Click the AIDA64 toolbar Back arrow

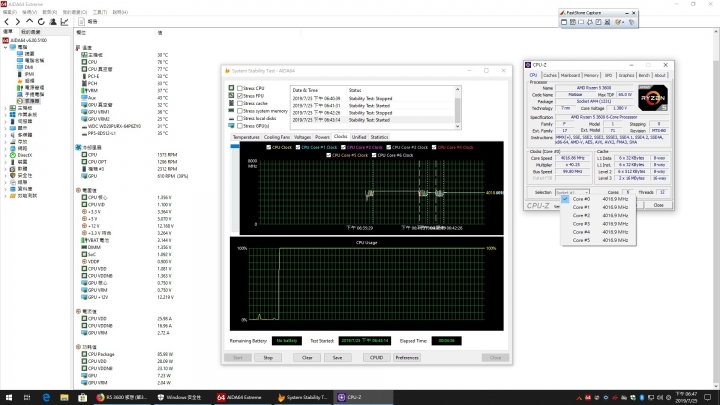coord(6,22)
